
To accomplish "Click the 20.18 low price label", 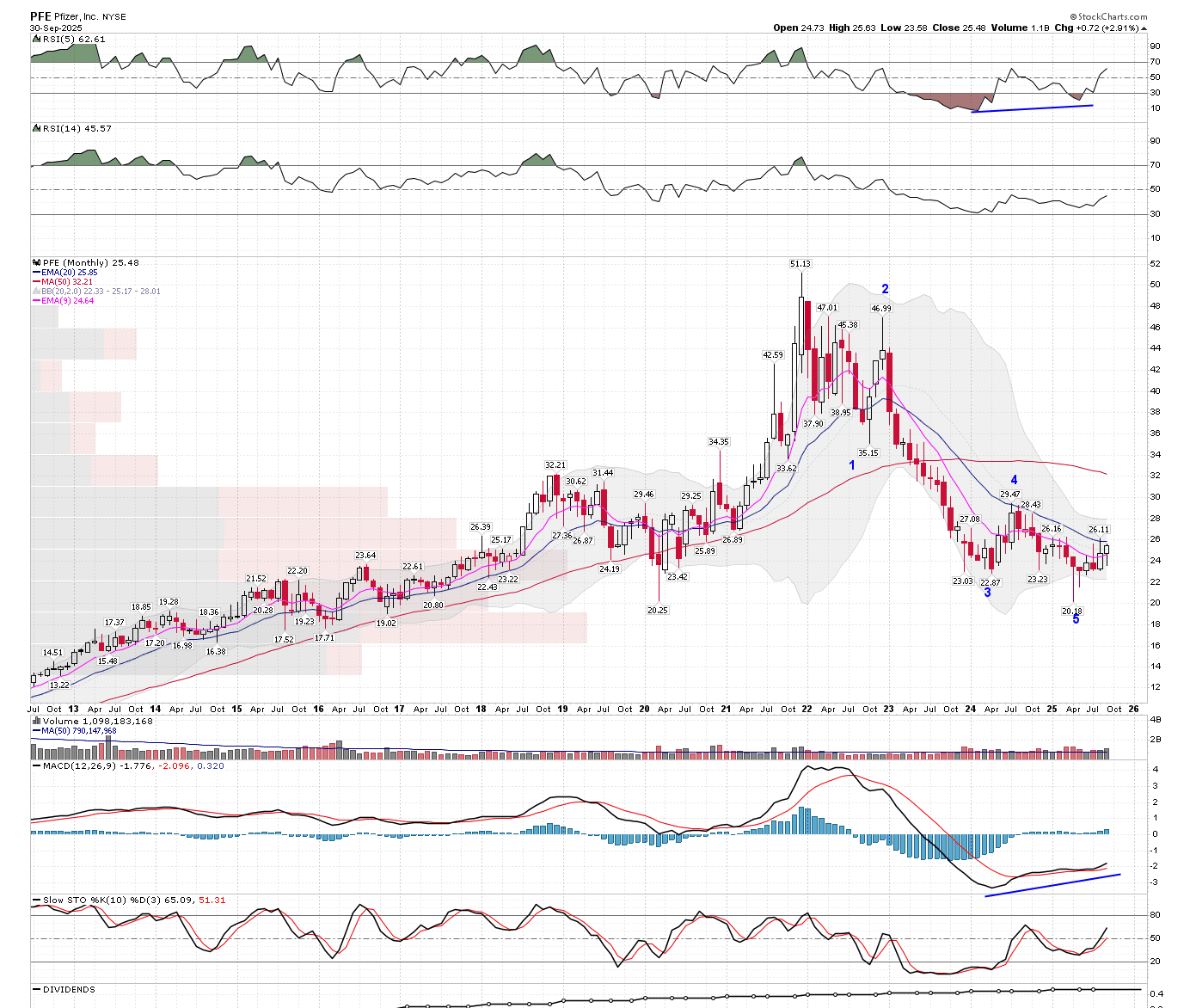I will click(x=1071, y=612).
